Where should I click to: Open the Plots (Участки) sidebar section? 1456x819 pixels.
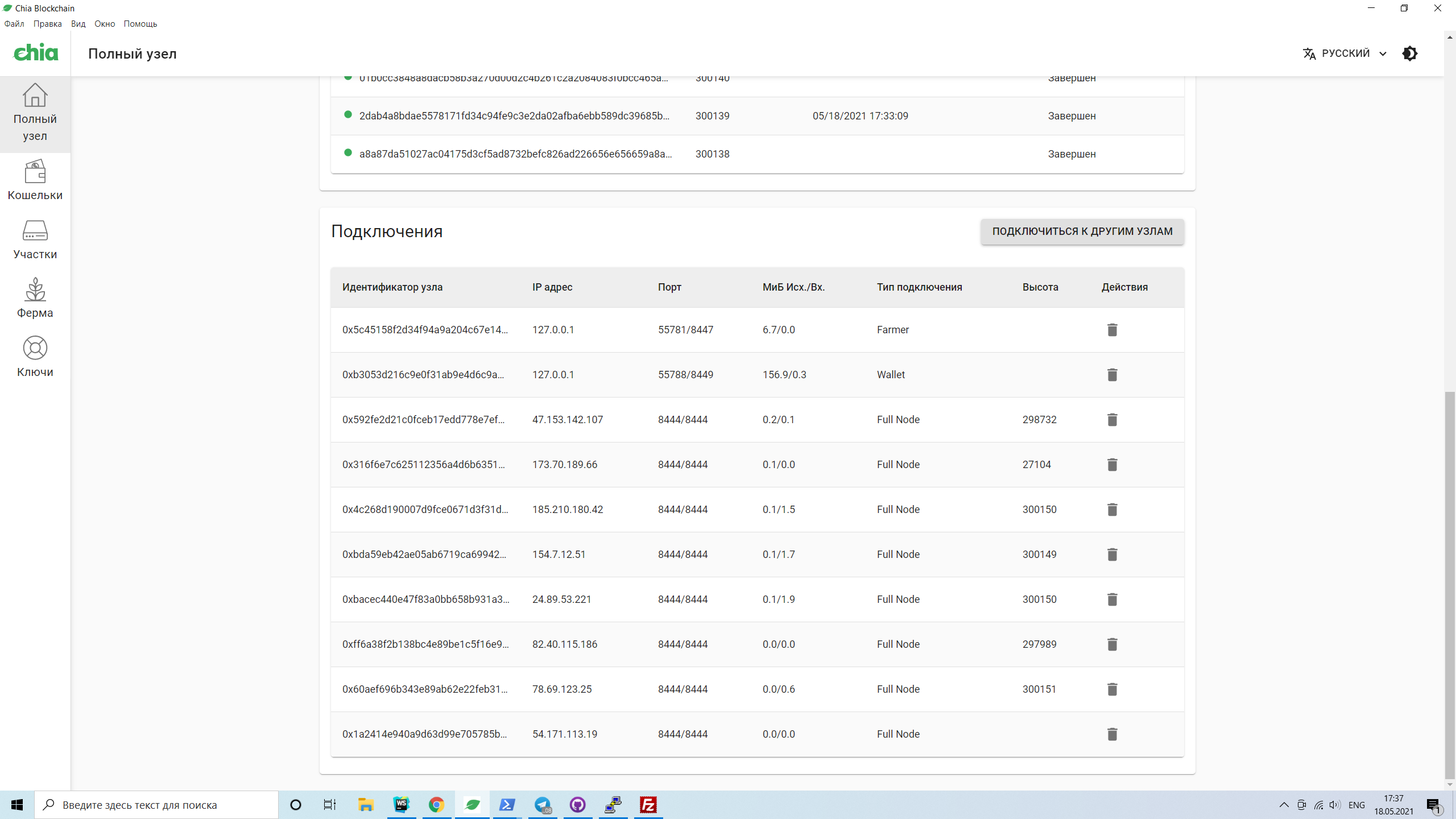click(x=35, y=239)
